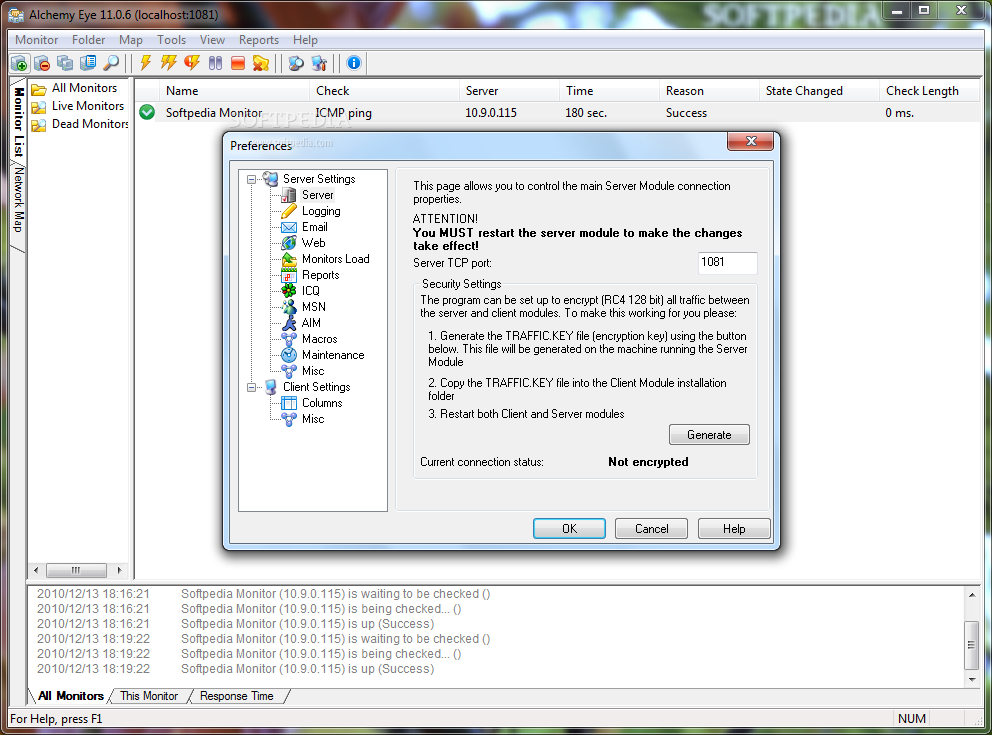Click Cancel in the Preferences dialog

[x=652, y=529]
